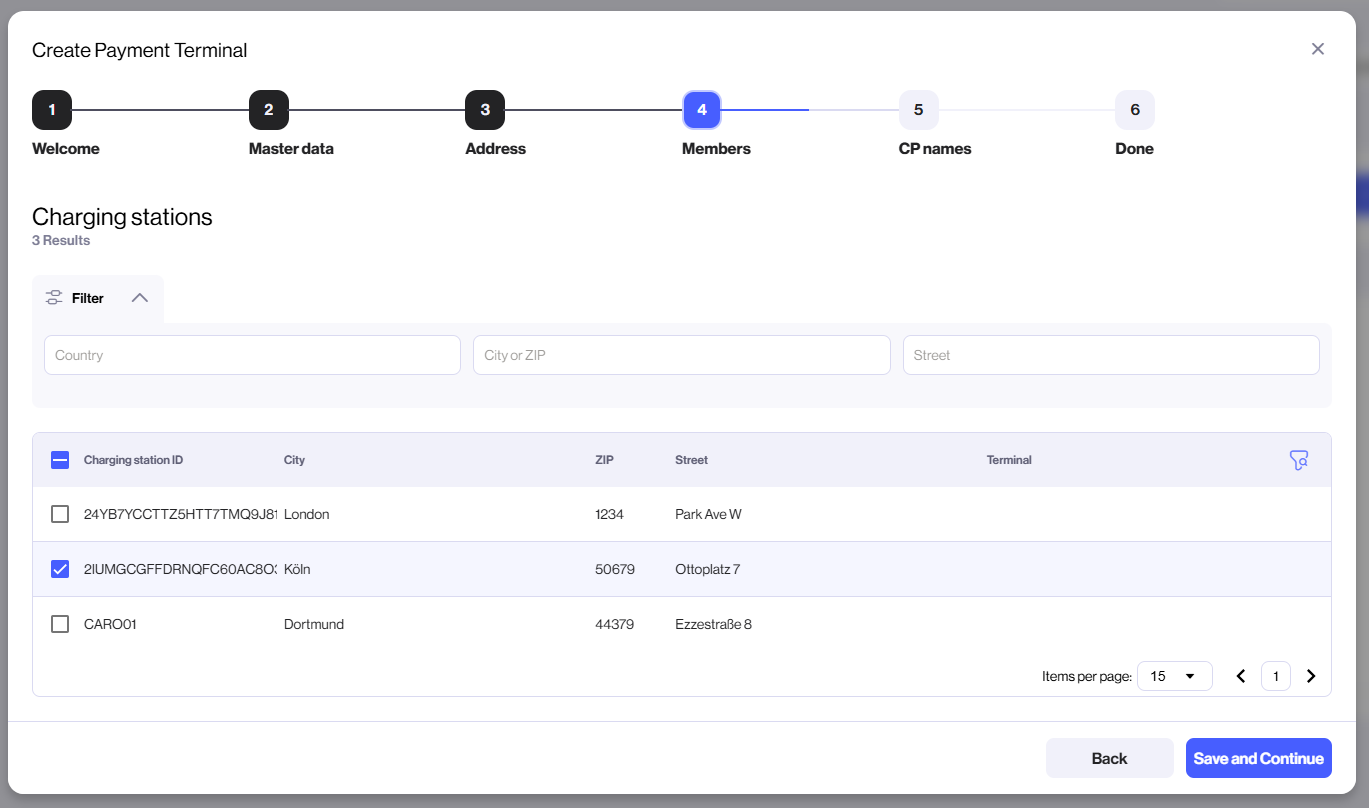Click the filter sliders icon beside Filter
This screenshot has height=808, width=1369.
54,297
